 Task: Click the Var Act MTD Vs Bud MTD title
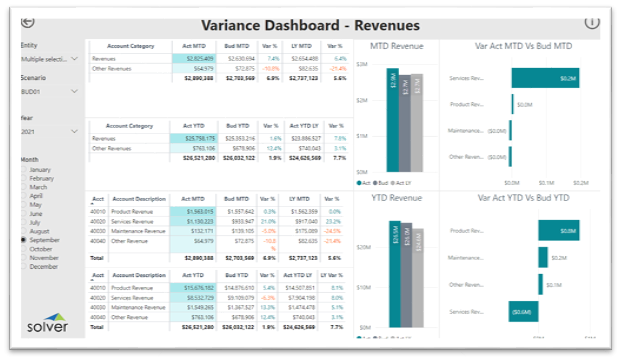coord(523,46)
